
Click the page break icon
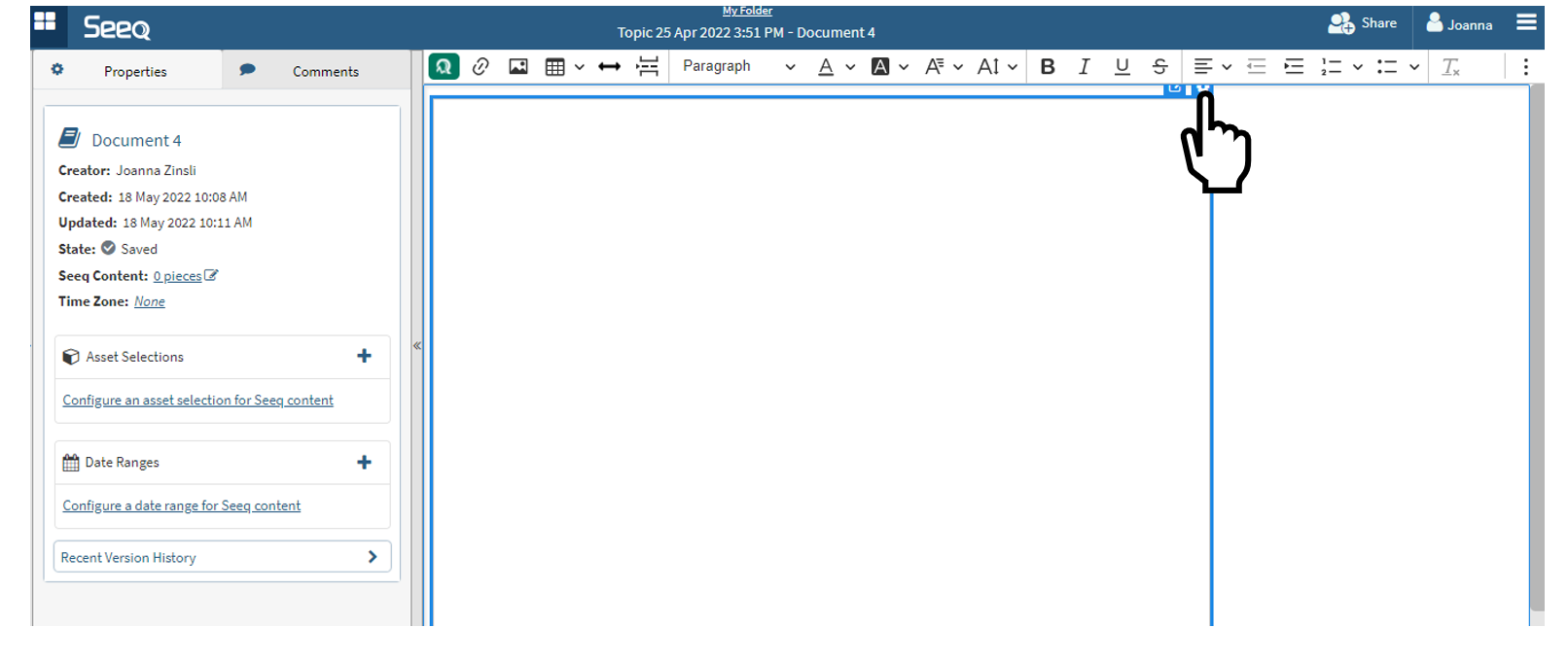coord(647,66)
